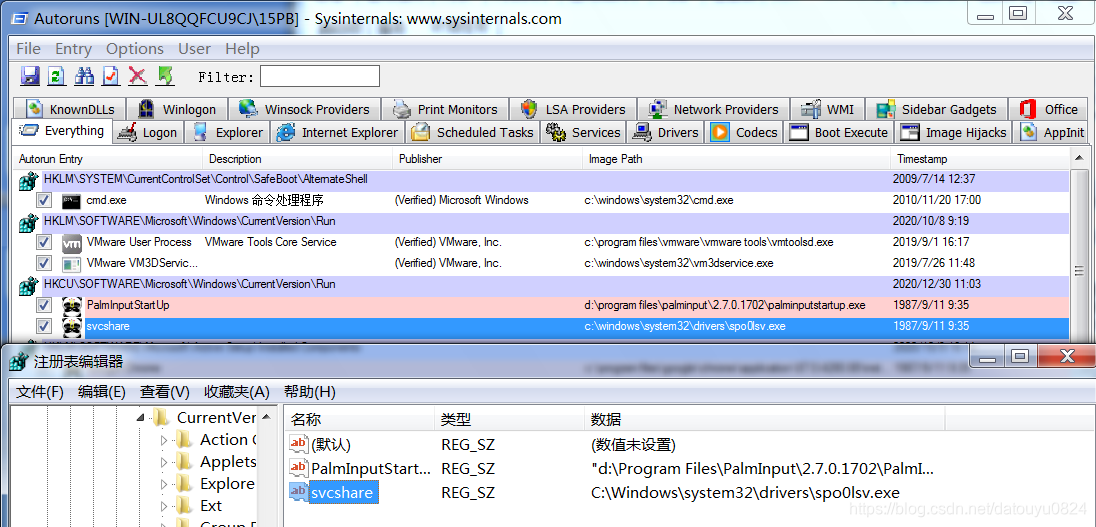This screenshot has height=527, width=1096.
Task: Uncheck the VMware User Process entry
Action: click(44, 243)
